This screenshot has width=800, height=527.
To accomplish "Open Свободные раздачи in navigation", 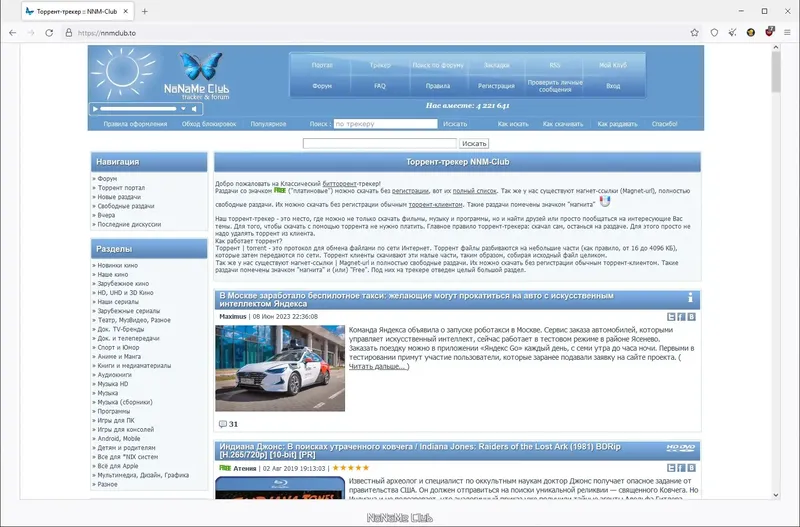I will coord(126,206).
